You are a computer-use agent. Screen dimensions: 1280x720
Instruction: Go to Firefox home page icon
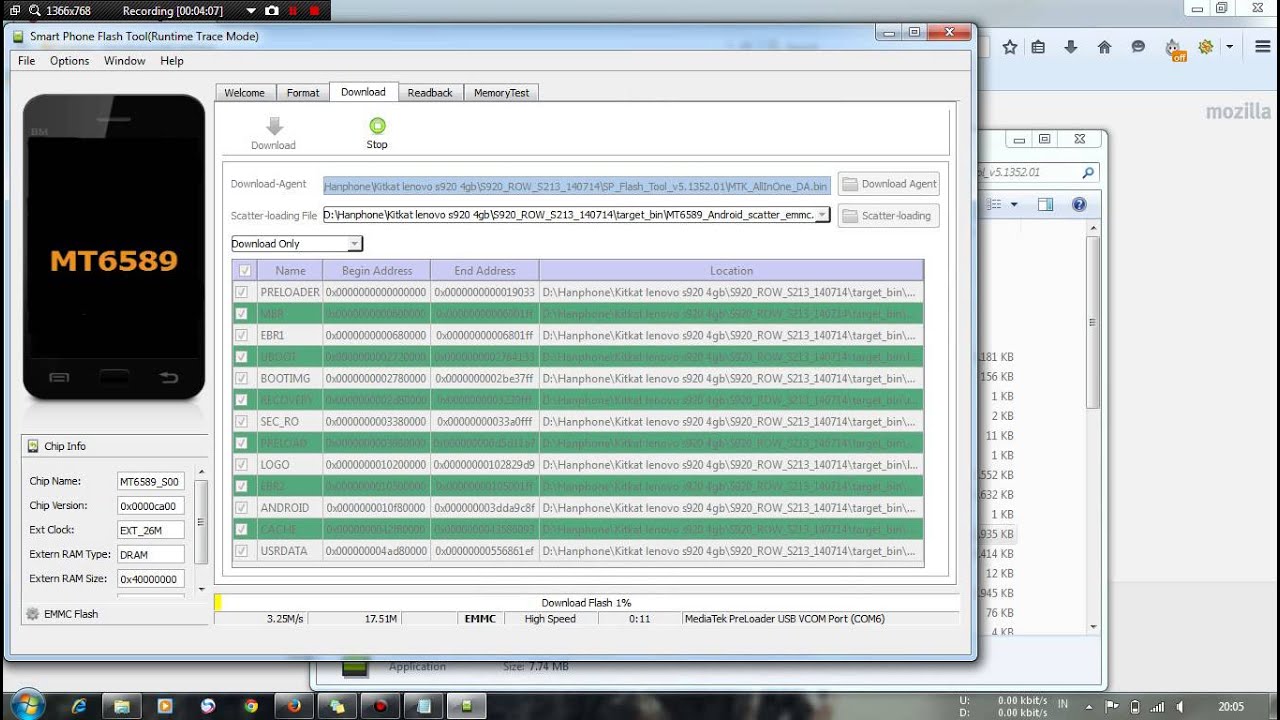[x=1104, y=47]
